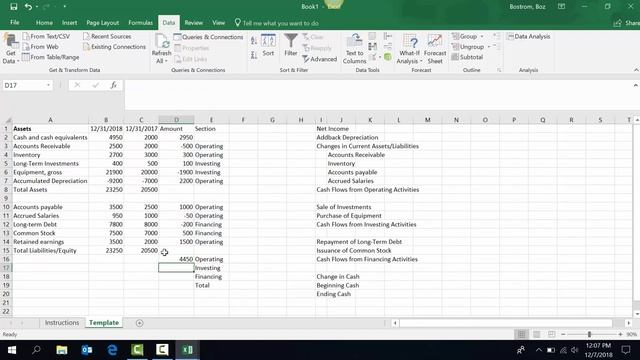Switch to the Review tab
Image resolution: width=640 pixels, height=360 pixels.
pyautogui.click(x=193, y=23)
